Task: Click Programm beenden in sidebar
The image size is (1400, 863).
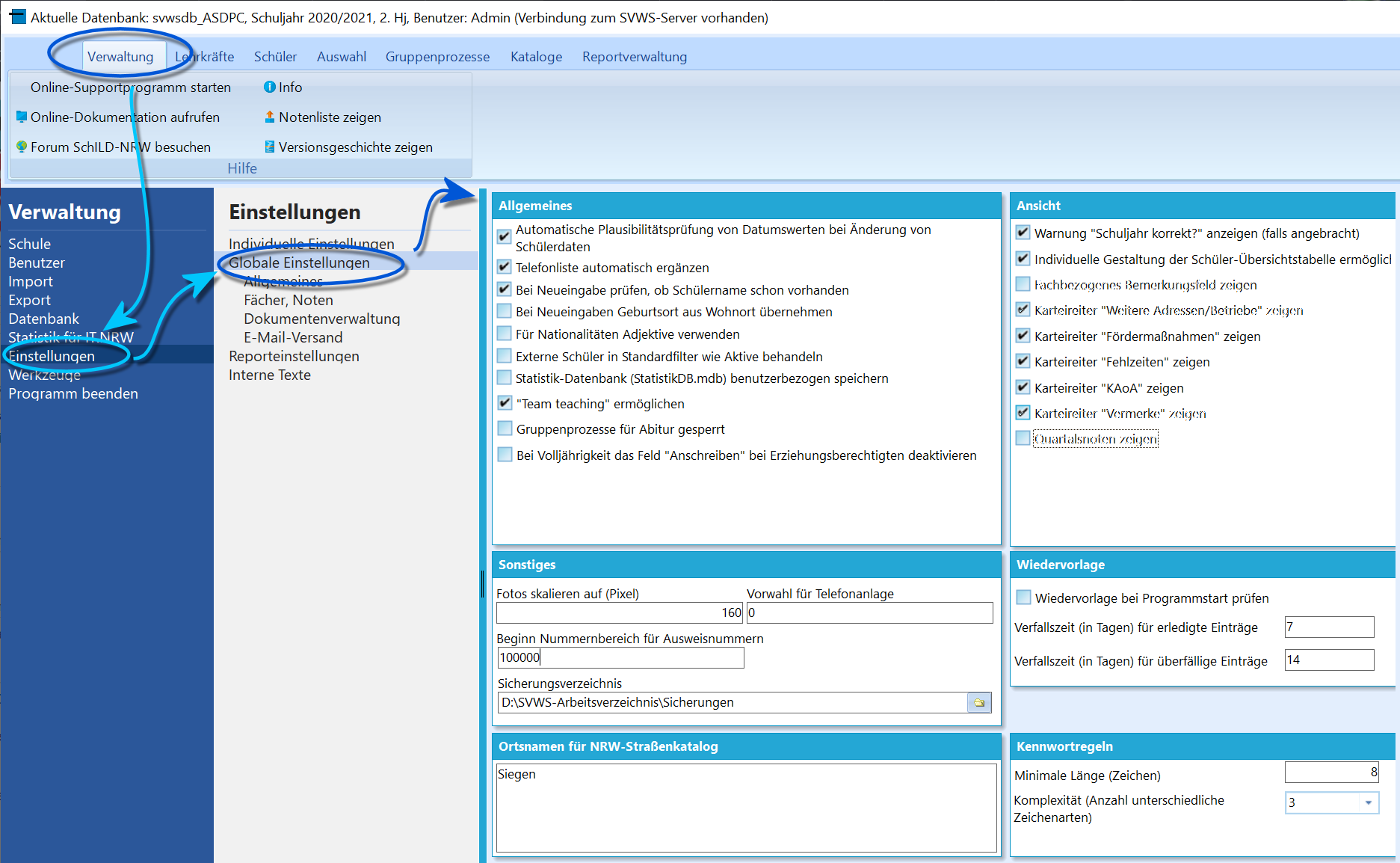Action: coord(73,393)
